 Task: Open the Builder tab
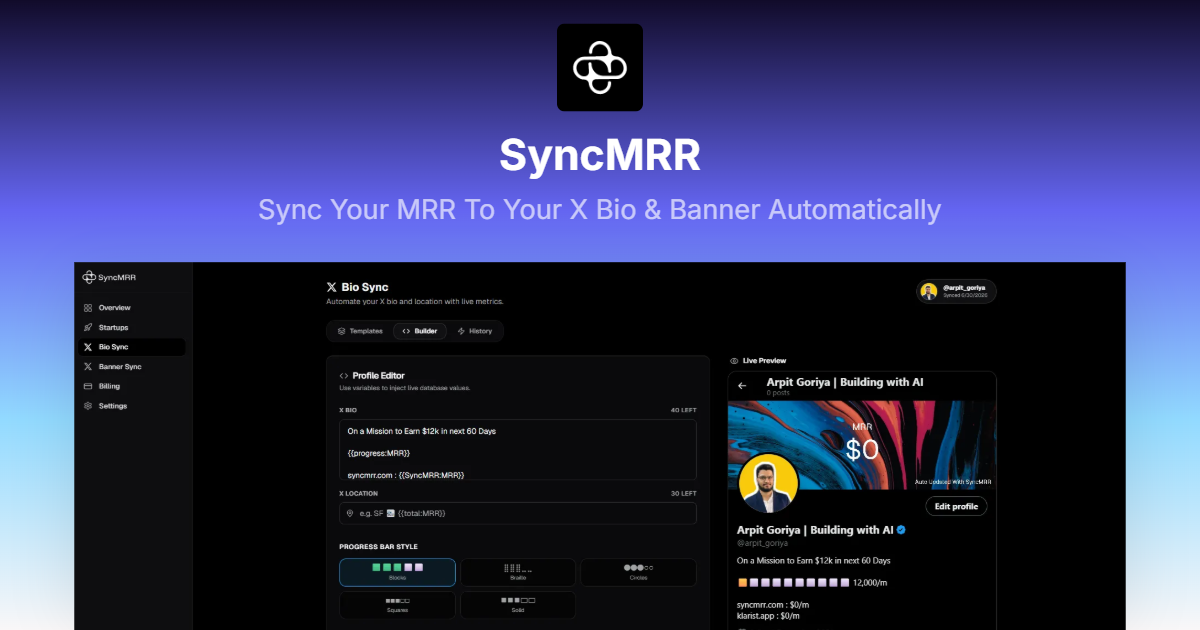point(420,331)
